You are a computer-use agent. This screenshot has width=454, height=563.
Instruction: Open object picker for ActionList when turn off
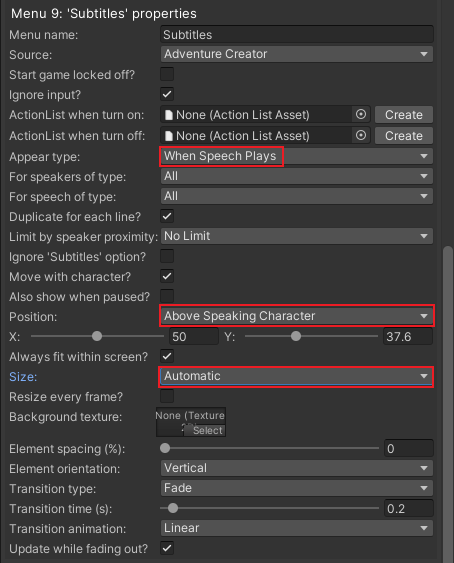pyautogui.click(x=361, y=135)
